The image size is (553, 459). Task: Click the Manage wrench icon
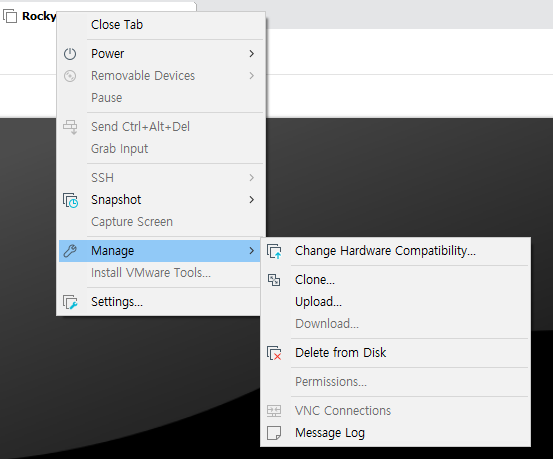point(70,251)
